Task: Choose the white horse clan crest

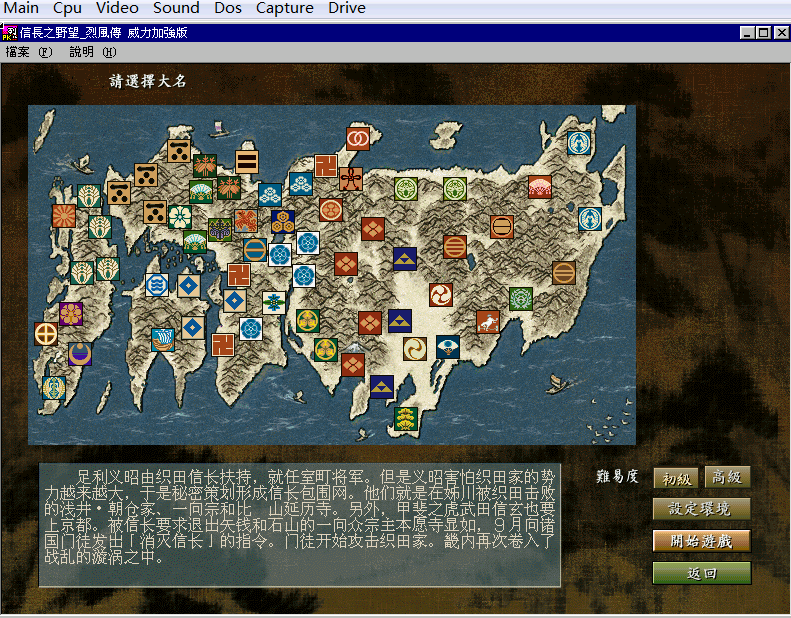Action: (488, 321)
